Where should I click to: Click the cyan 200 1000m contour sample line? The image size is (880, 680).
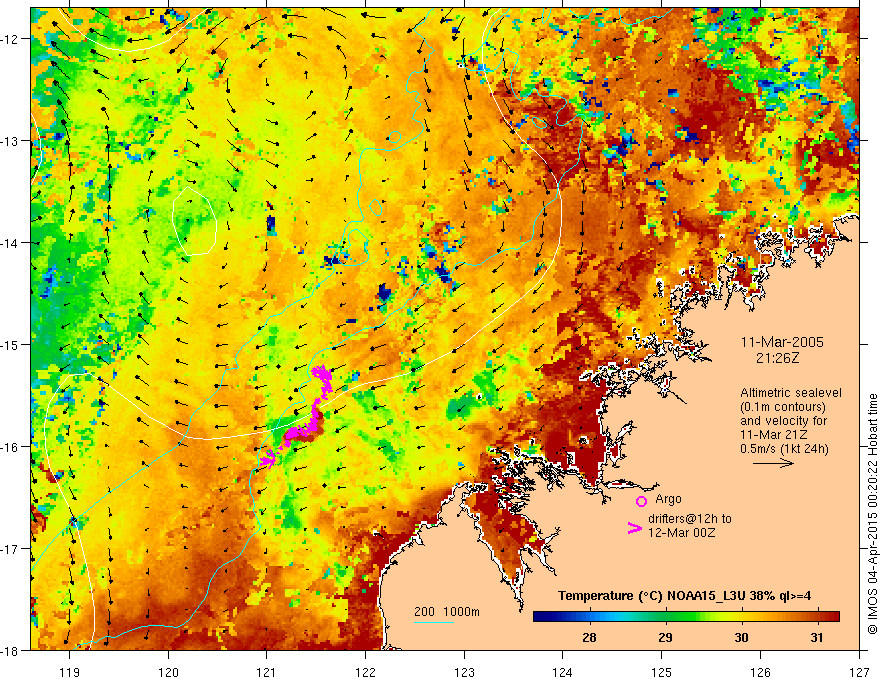(x=434, y=622)
